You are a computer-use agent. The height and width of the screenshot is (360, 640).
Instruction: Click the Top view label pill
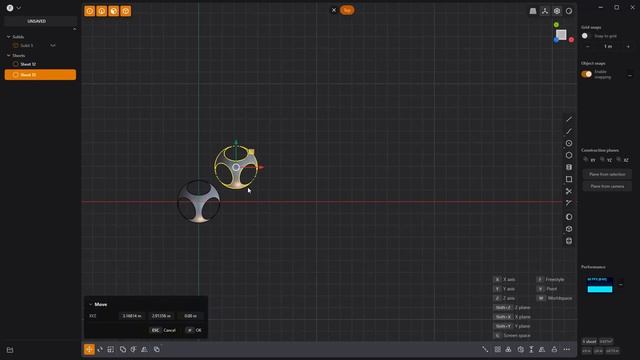(347, 10)
